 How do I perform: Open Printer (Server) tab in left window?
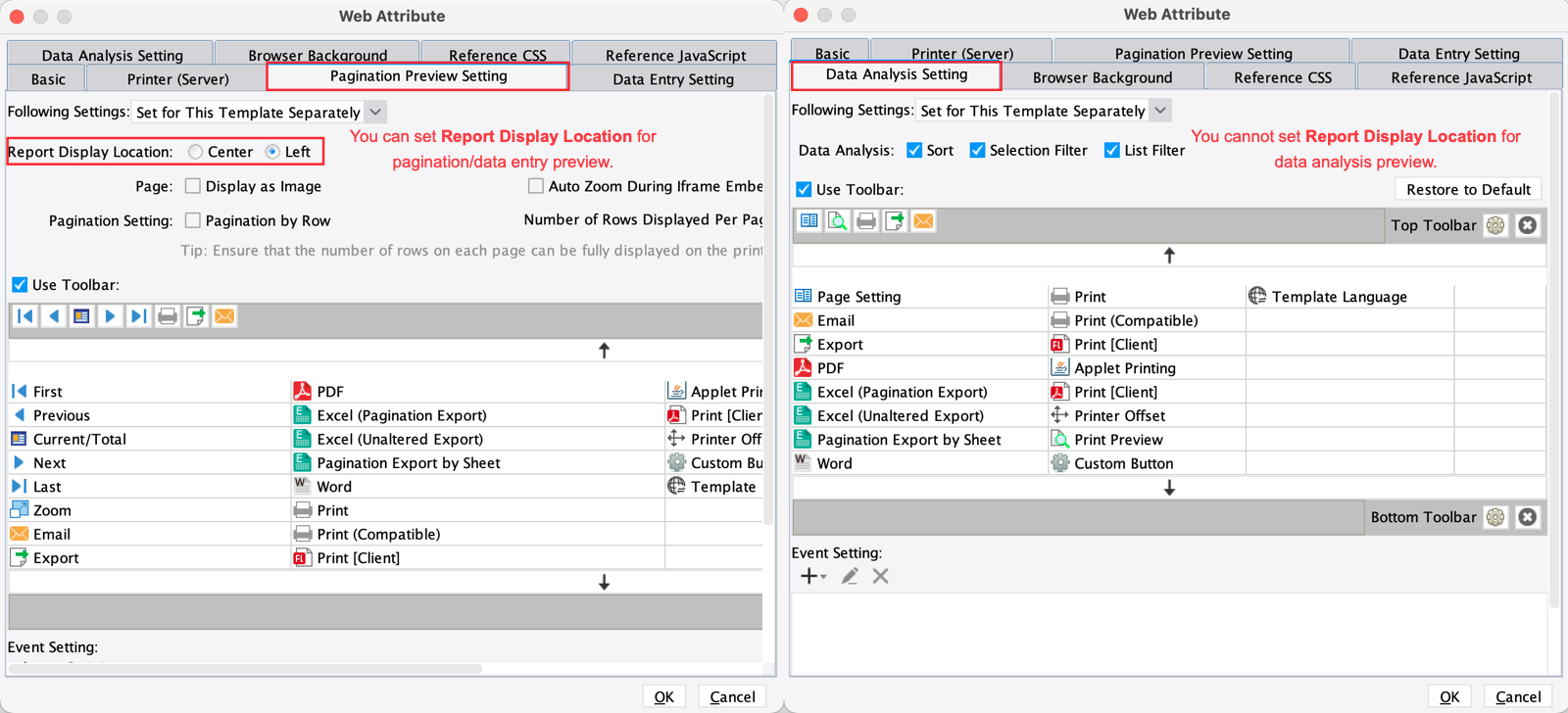[x=177, y=79]
